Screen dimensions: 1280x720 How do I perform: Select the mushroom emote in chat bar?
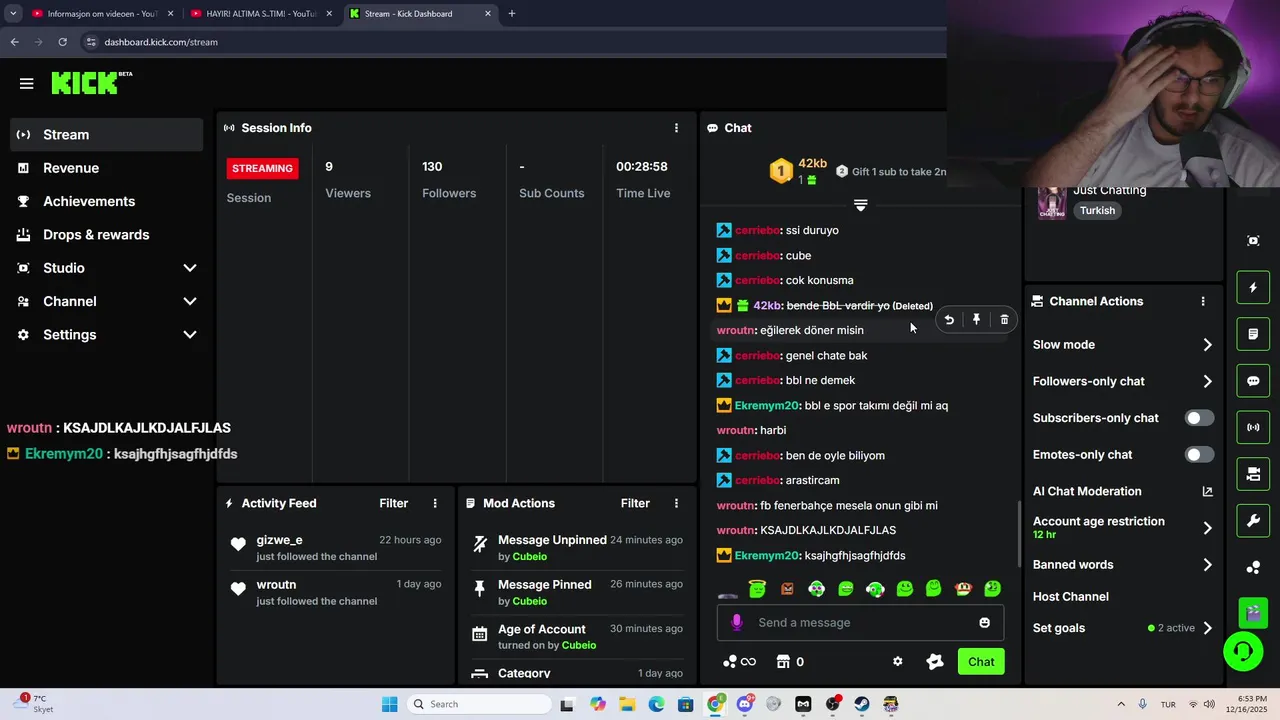click(x=963, y=590)
